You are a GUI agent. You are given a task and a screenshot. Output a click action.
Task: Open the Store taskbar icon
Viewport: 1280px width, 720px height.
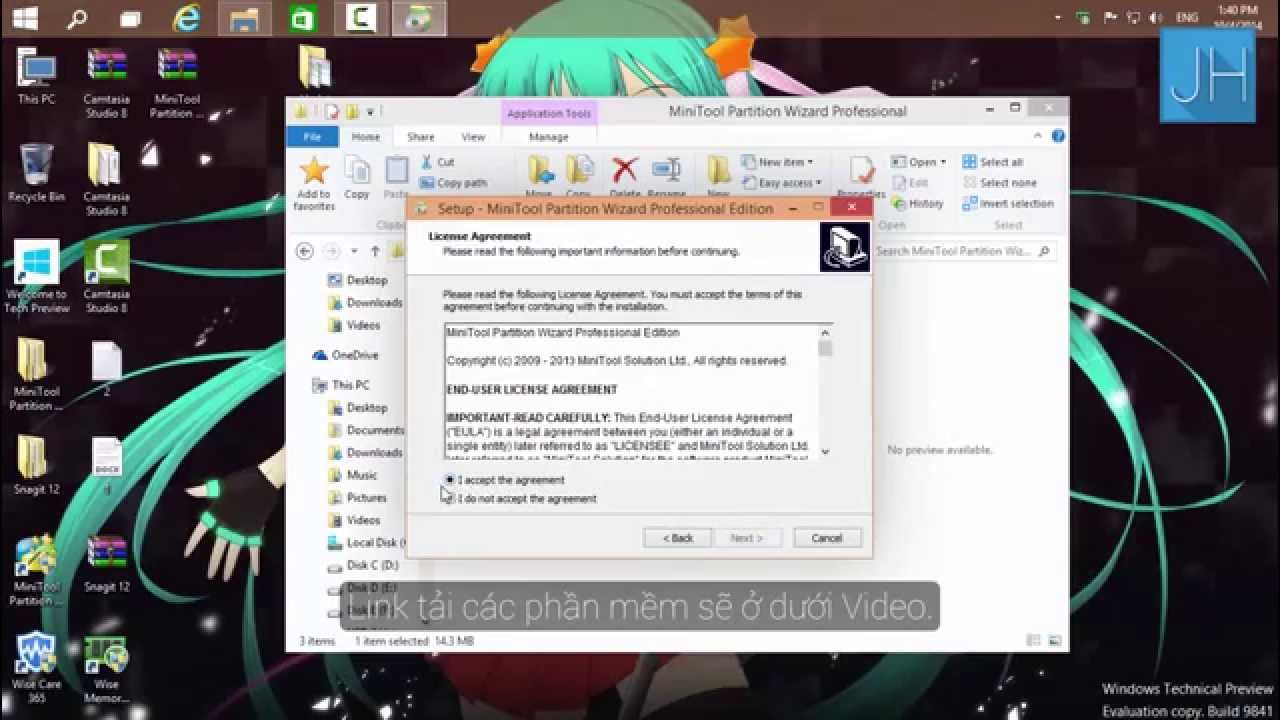point(303,17)
